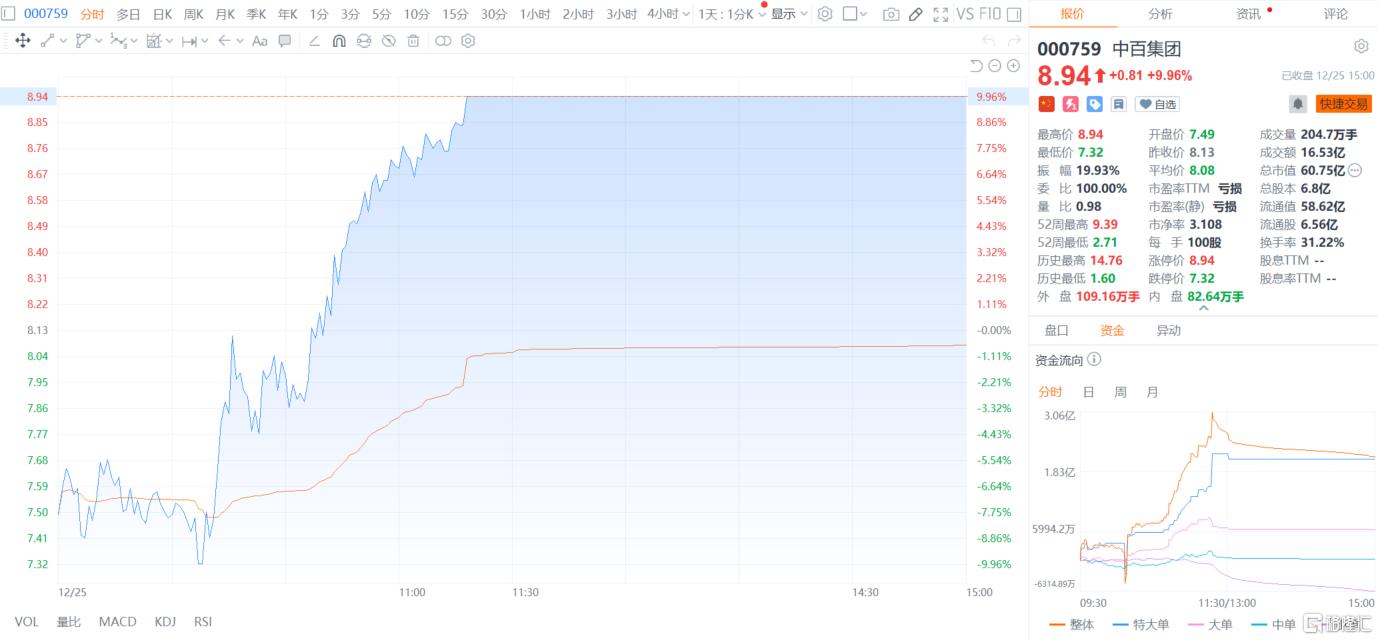Switch to 日K daily candlestick
Viewport: 1378px width, 640px height.
pyautogui.click(x=162, y=14)
